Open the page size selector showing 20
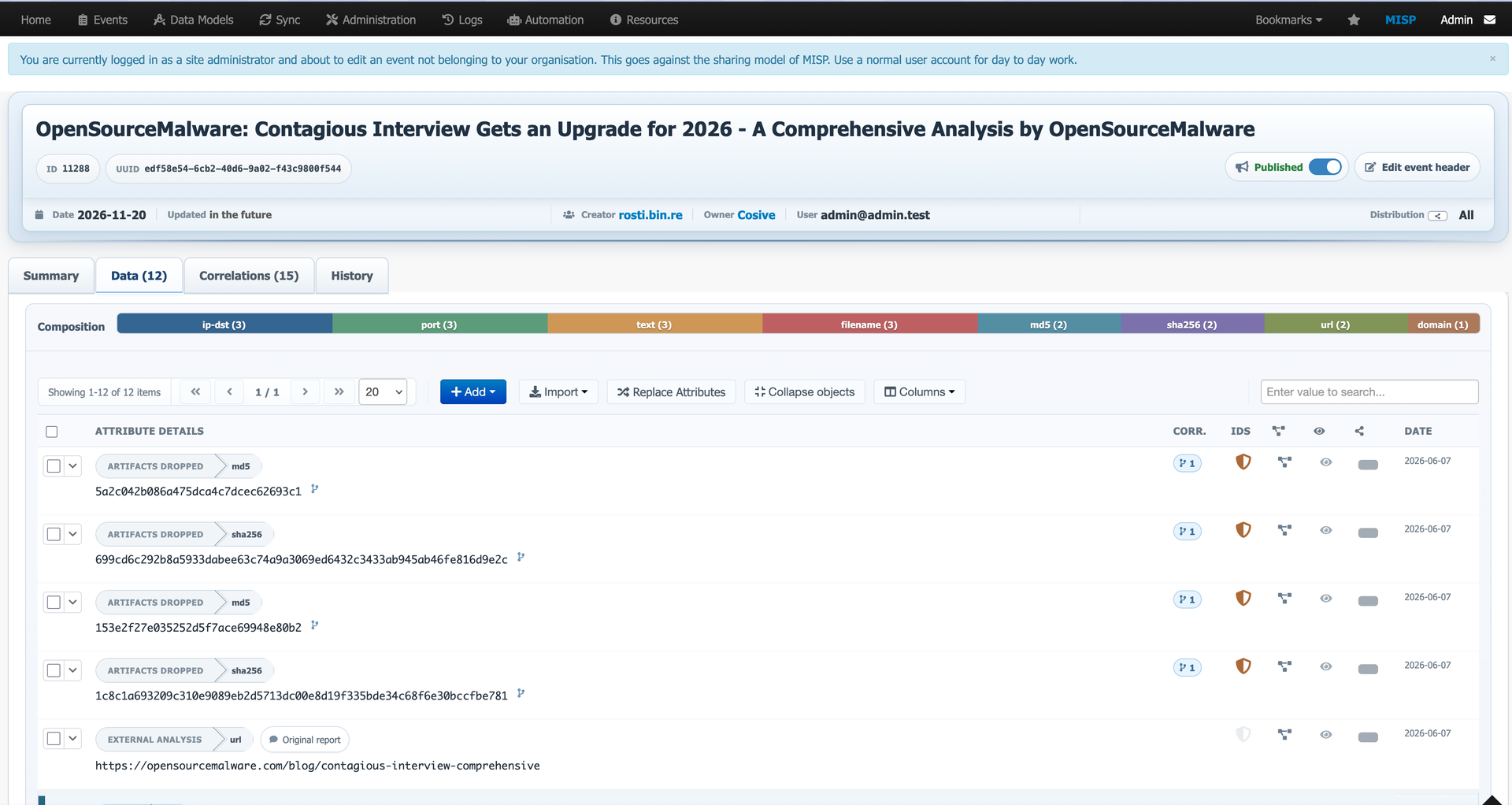Viewport: 1512px width, 805px height. [383, 391]
